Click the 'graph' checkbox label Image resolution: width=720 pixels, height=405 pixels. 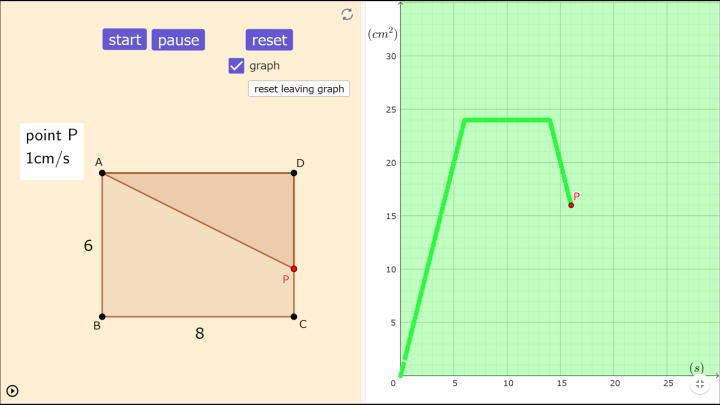(x=265, y=66)
